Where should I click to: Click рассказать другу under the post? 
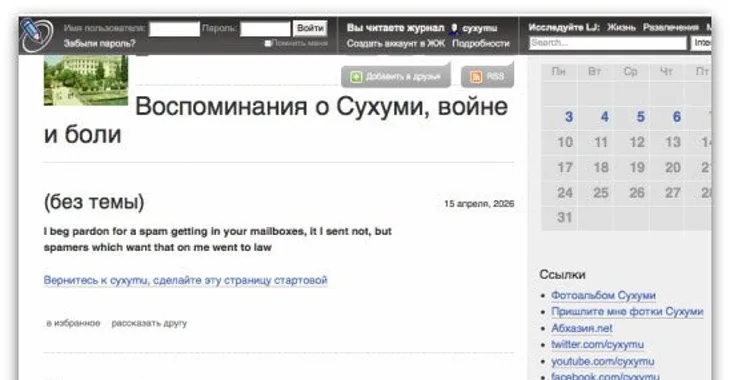[149, 323]
